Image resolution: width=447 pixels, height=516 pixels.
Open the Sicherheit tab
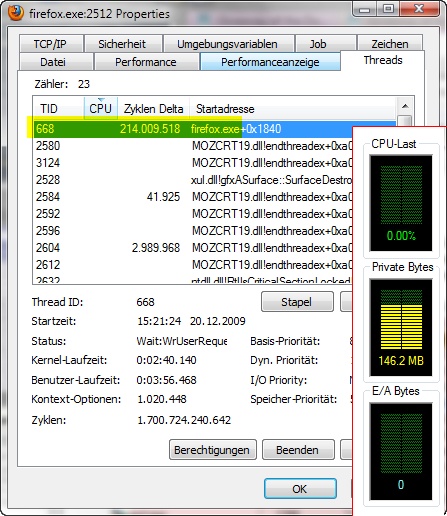(x=122, y=44)
